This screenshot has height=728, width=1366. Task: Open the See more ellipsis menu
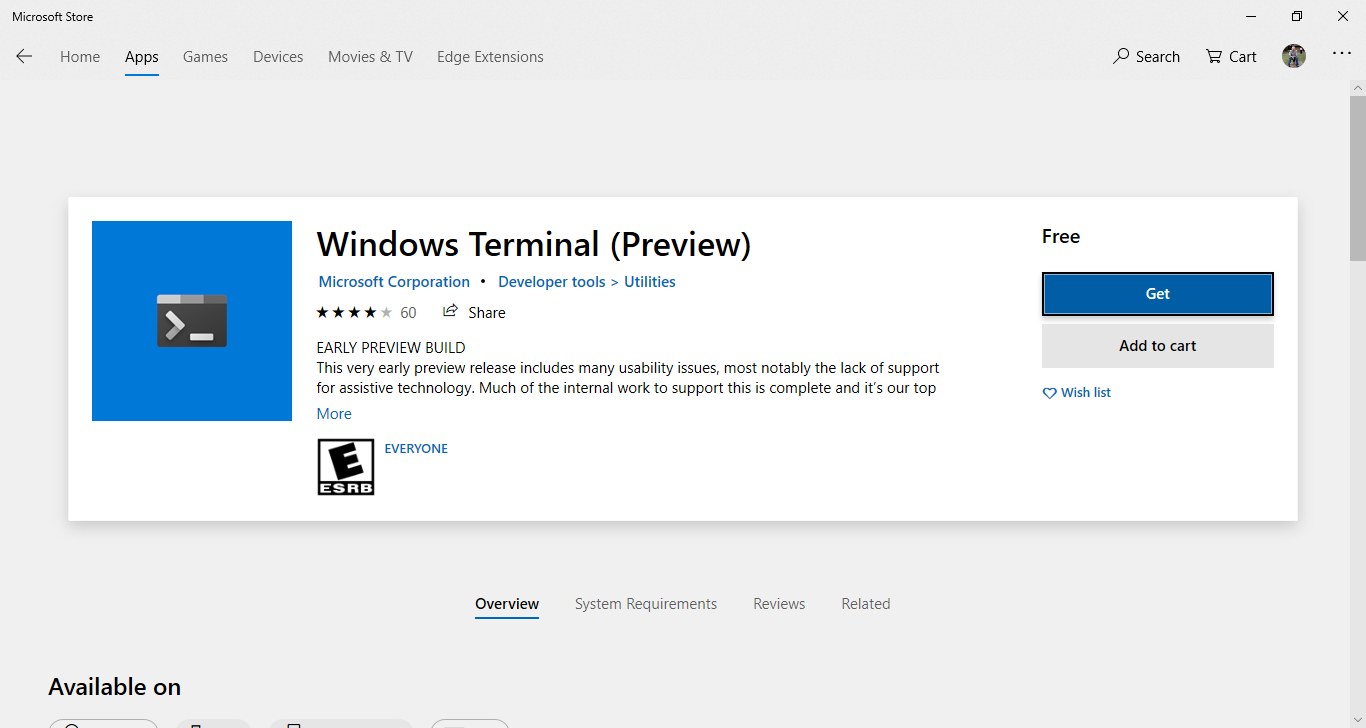(1342, 55)
